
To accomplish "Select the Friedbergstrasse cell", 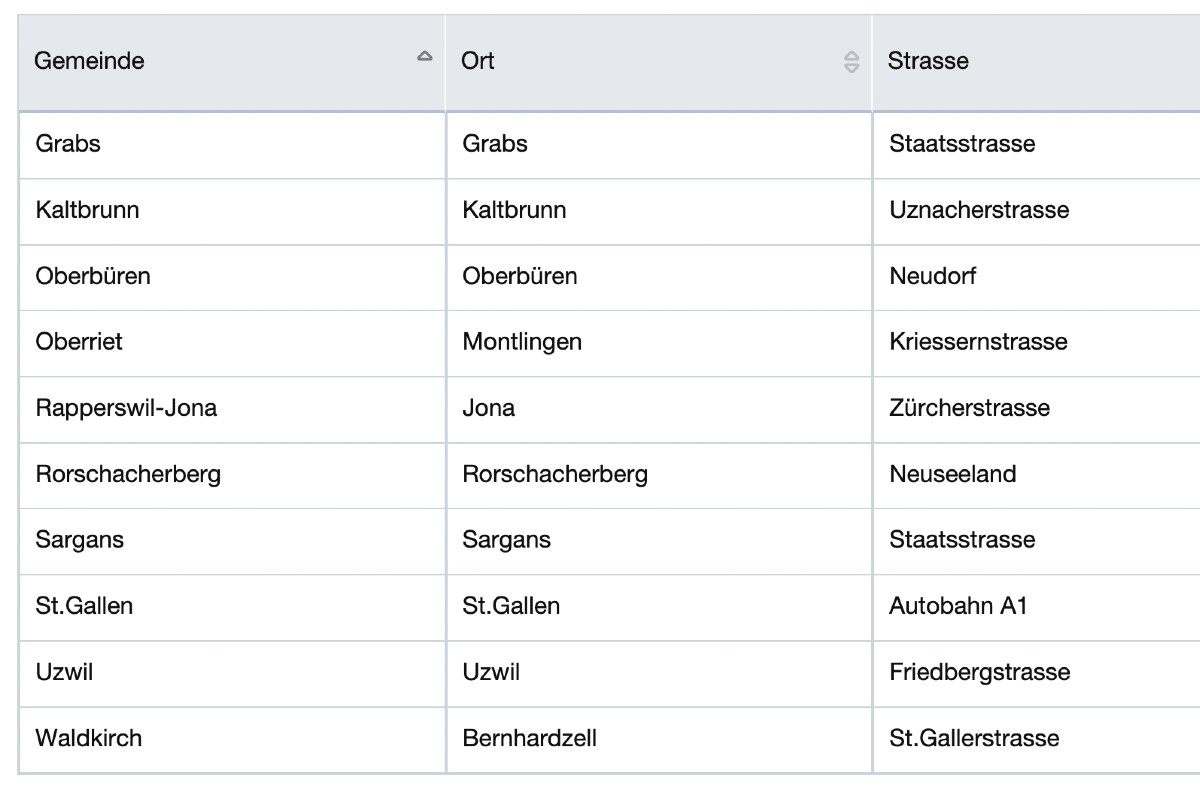I will 979,672.
